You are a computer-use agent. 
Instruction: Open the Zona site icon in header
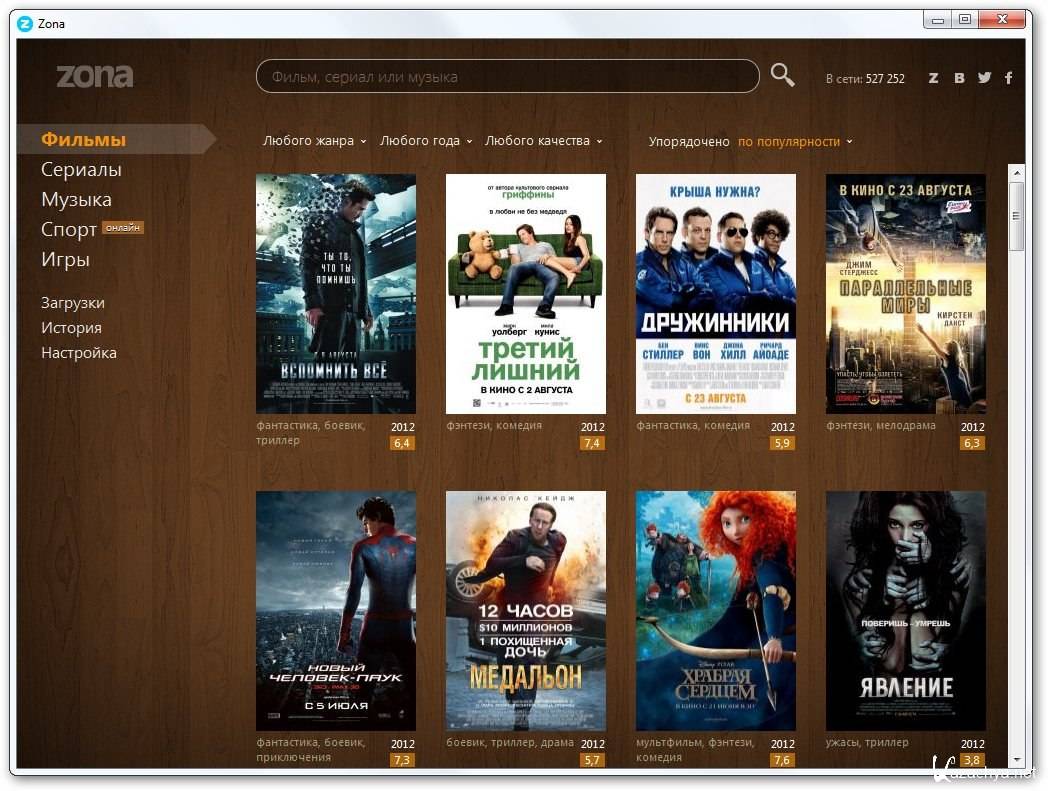pyautogui.click(x=933, y=78)
